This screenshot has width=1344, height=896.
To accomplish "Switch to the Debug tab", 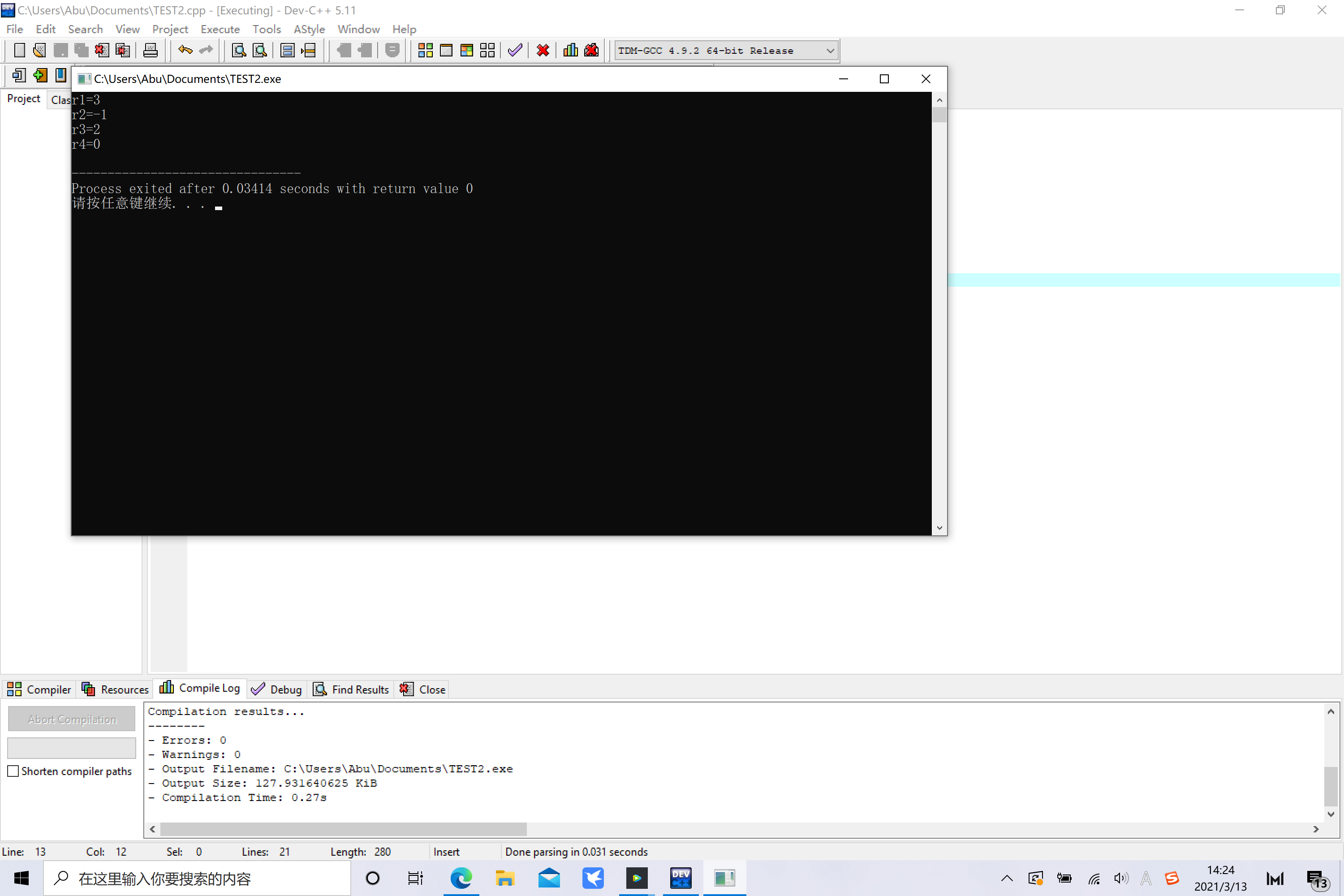I will click(277, 689).
